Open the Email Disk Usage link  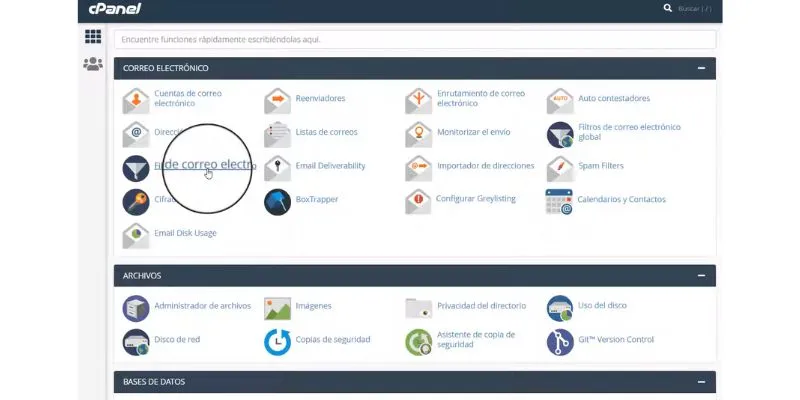click(x=185, y=233)
